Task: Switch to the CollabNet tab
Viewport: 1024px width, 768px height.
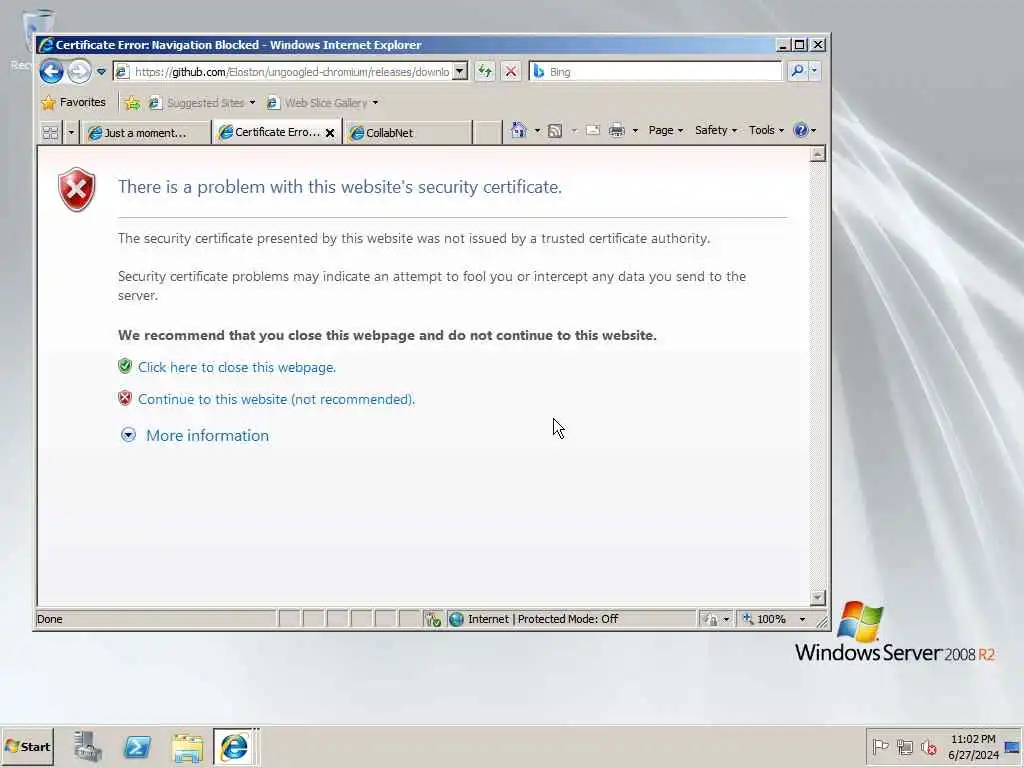Action: coord(407,133)
